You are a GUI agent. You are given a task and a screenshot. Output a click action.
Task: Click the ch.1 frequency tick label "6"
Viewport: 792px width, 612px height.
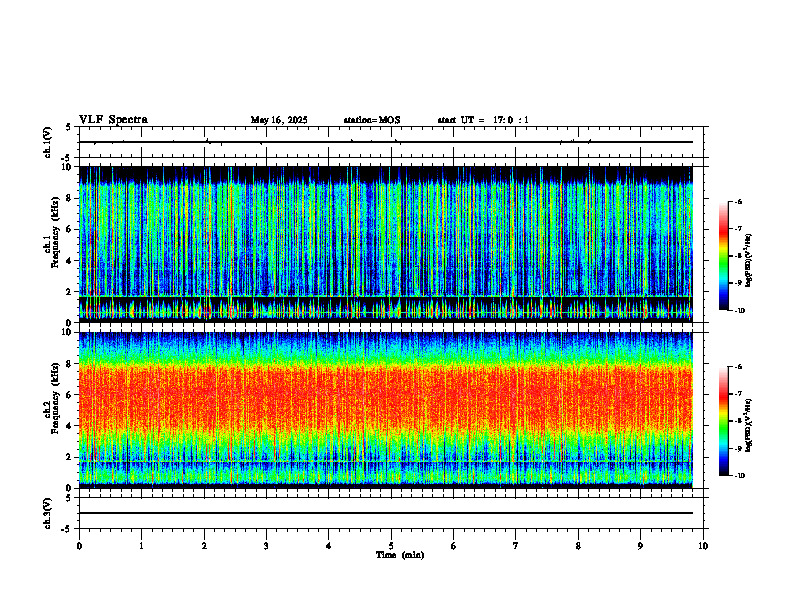pos(70,229)
